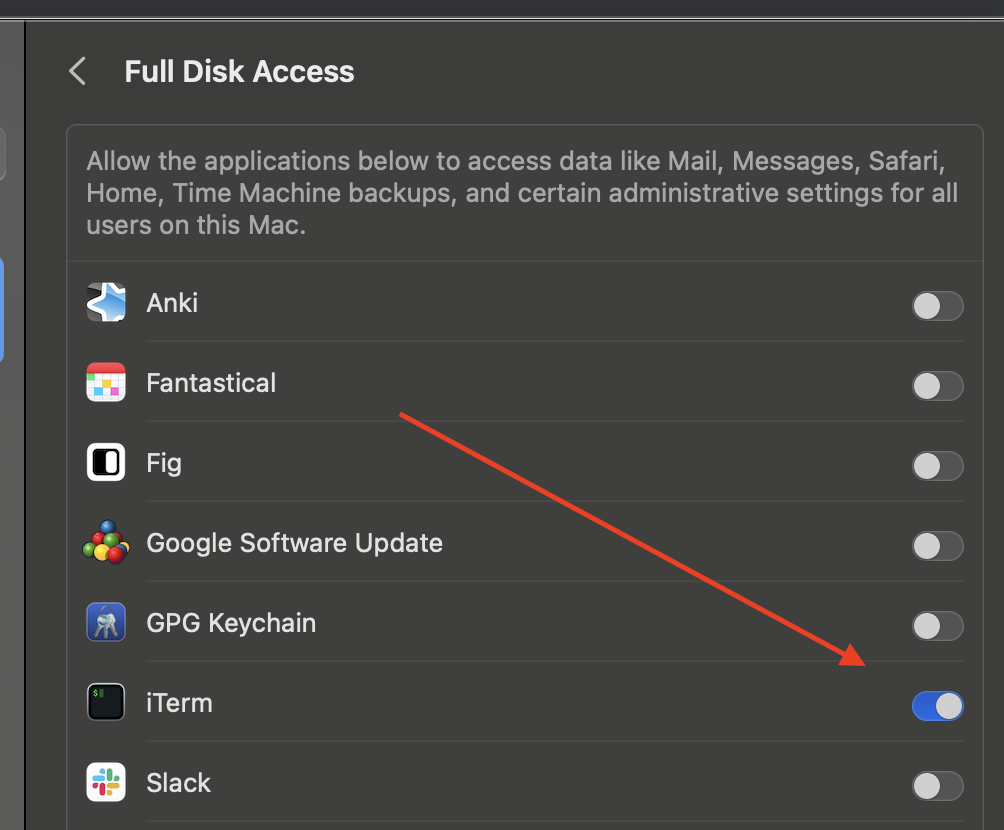This screenshot has height=830, width=1004.
Task: Select the Fig row label
Action: (164, 463)
